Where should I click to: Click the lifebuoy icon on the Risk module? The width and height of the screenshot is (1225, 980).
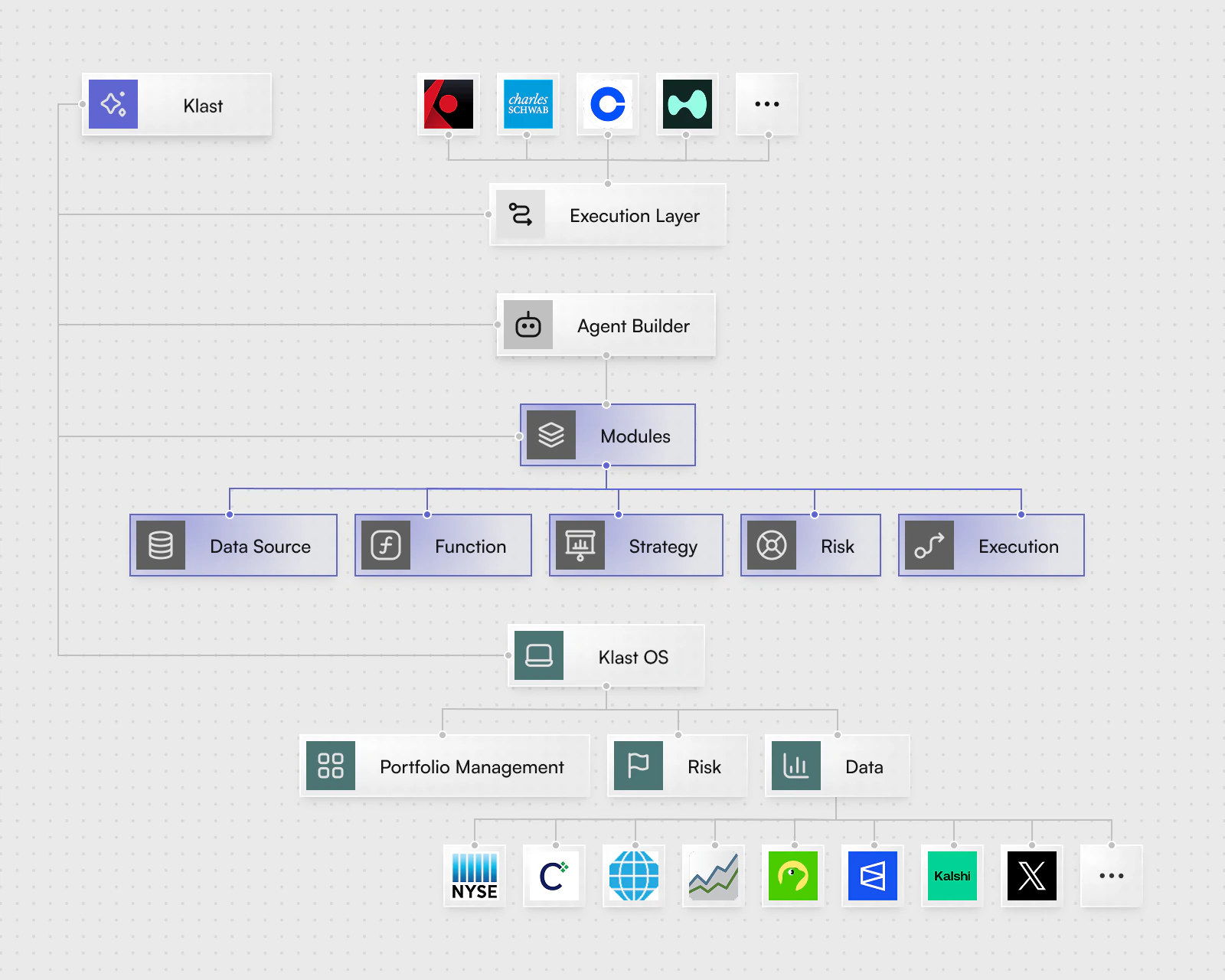point(772,545)
